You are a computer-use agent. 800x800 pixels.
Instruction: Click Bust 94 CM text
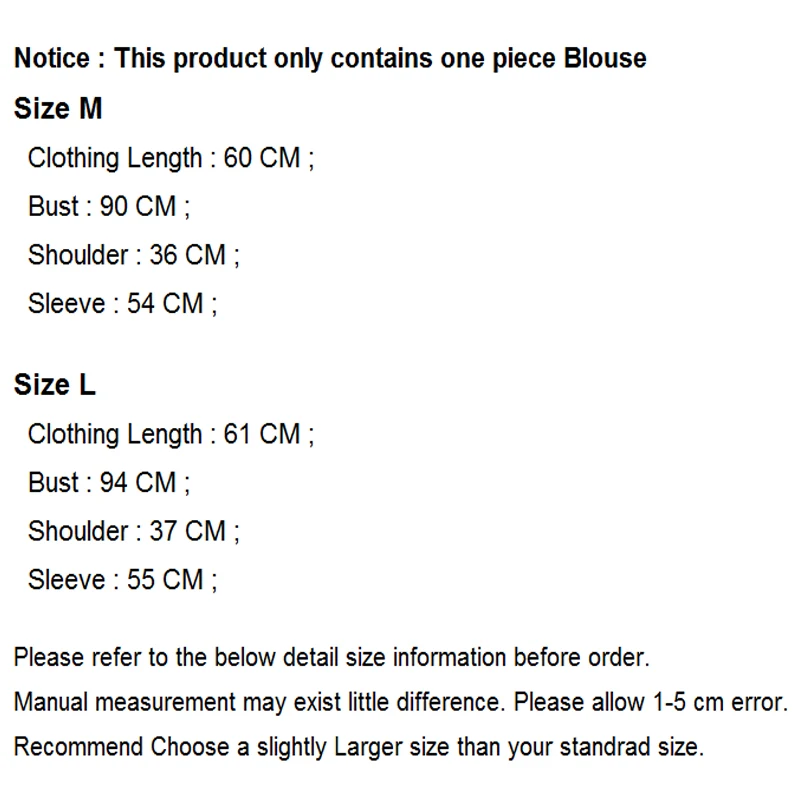coord(108,482)
